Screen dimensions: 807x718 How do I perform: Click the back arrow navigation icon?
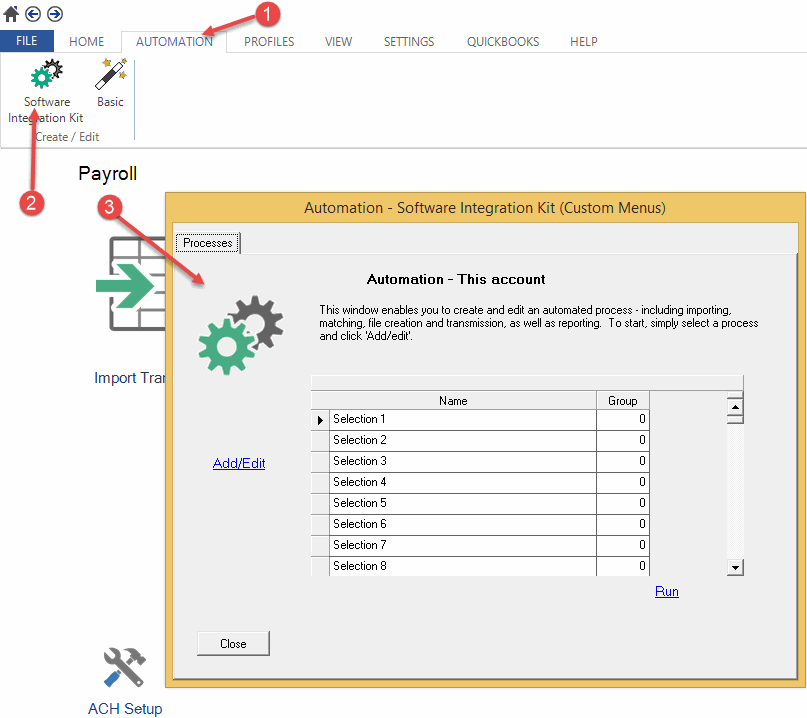33,14
